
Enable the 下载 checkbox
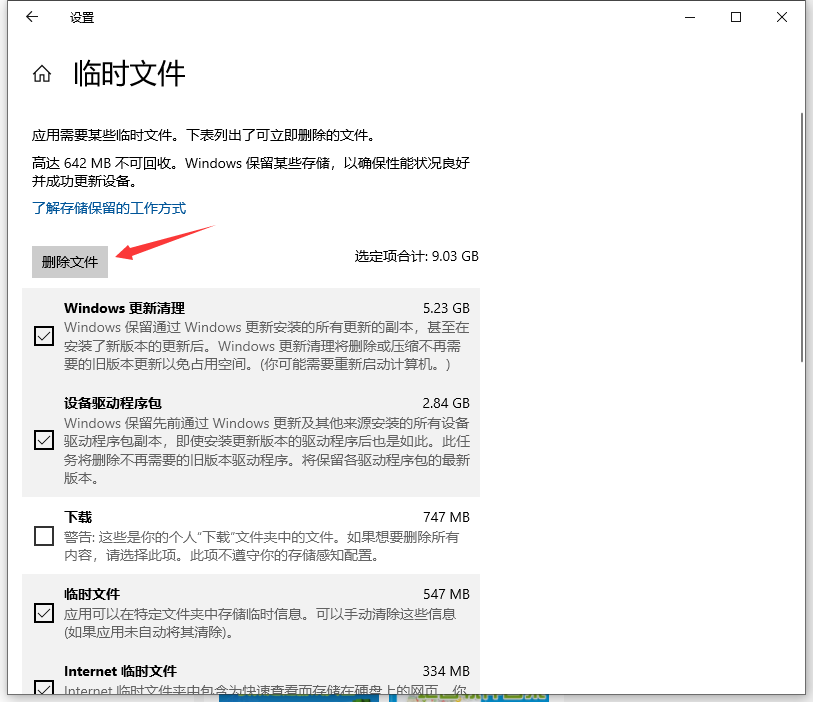coord(44,536)
